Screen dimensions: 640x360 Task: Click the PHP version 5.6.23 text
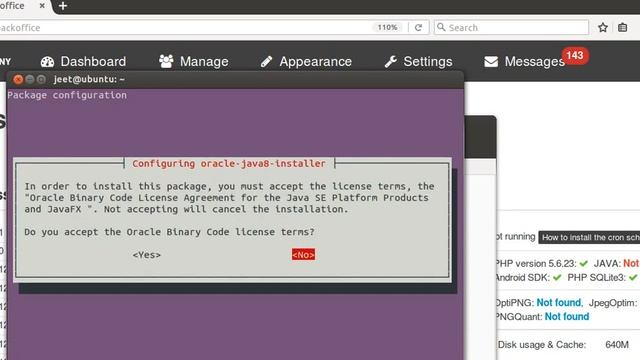(x=536, y=263)
